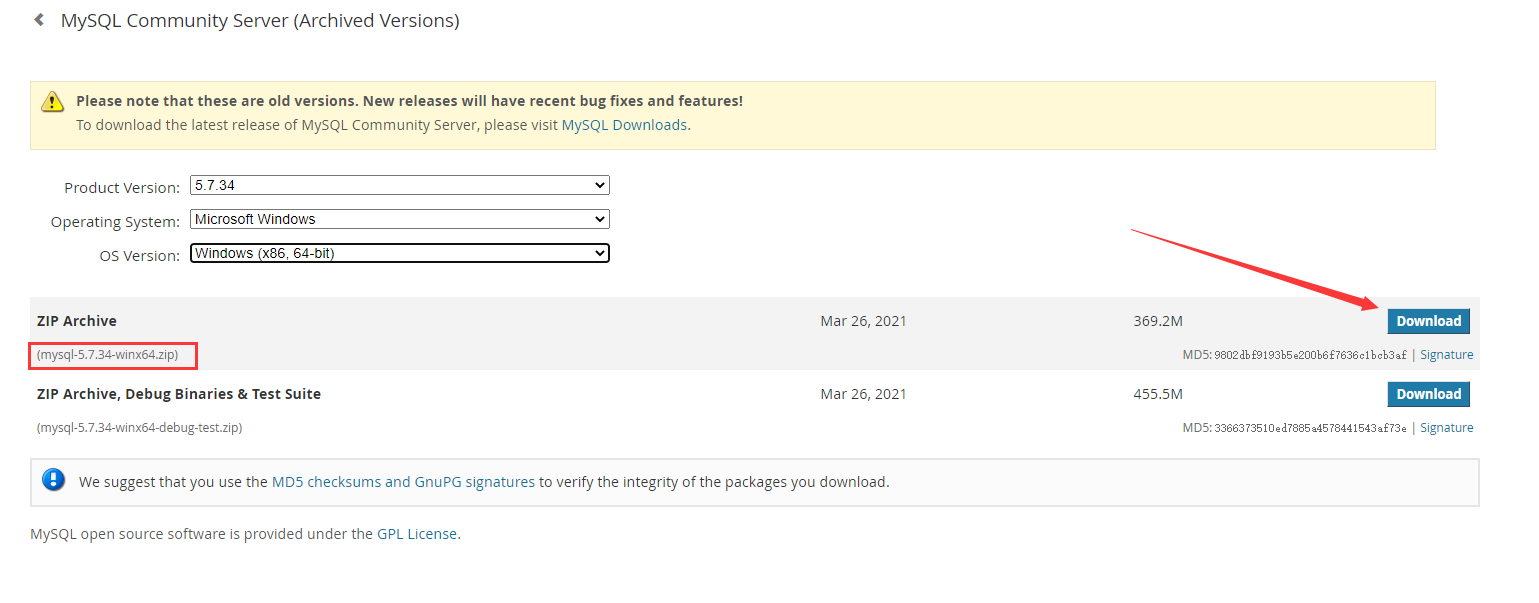Screen dimensions: 1539x603
Task: Click the Operating System label
Action: [115, 222]
